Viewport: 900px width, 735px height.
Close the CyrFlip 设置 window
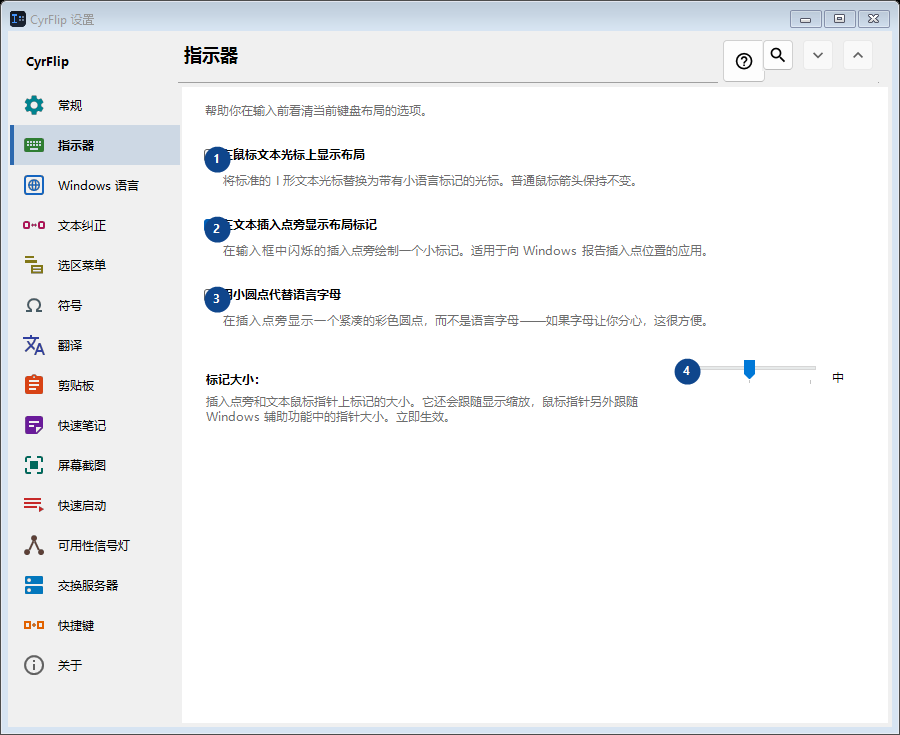pos(874,19)
